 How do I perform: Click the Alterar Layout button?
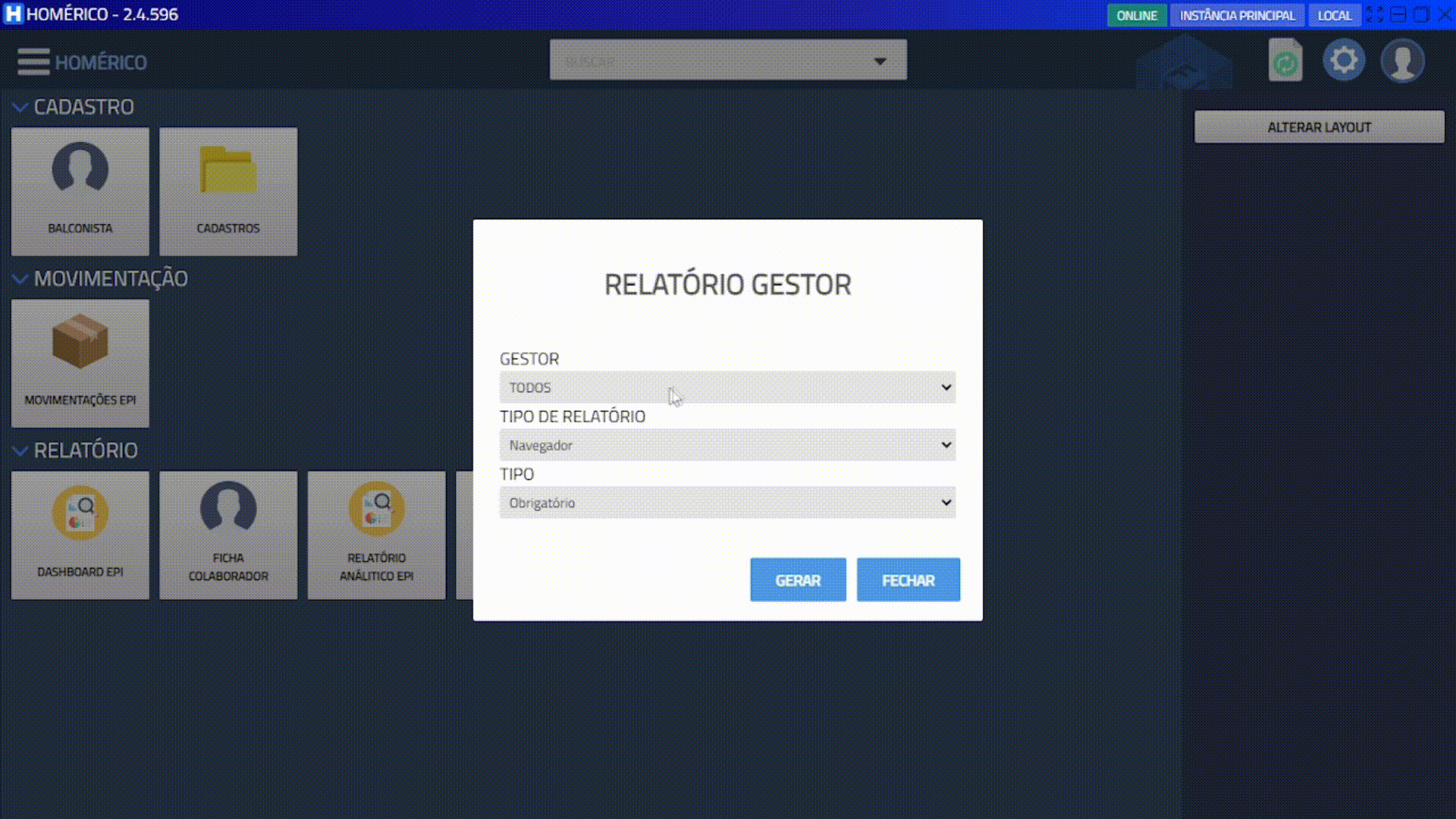(x=1319, y=127)
